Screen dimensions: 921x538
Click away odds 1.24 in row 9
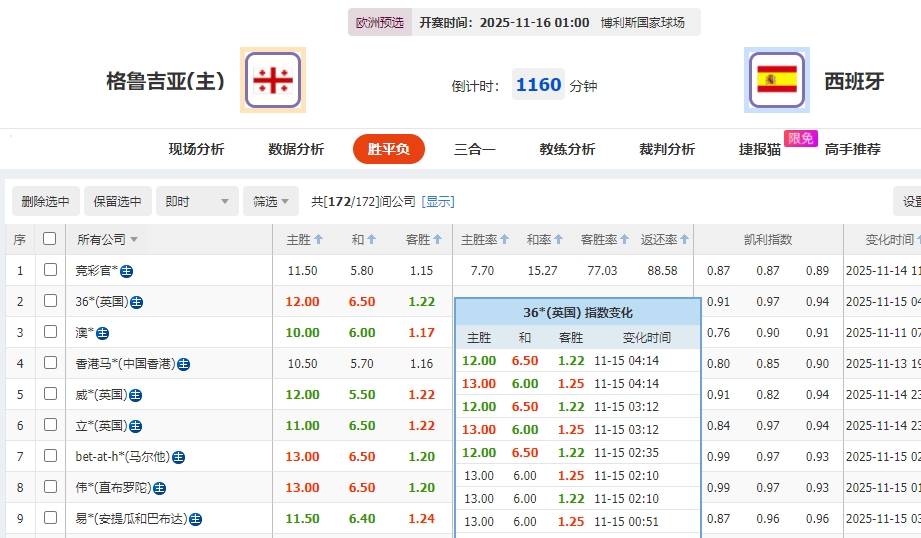tap(422, 519)
